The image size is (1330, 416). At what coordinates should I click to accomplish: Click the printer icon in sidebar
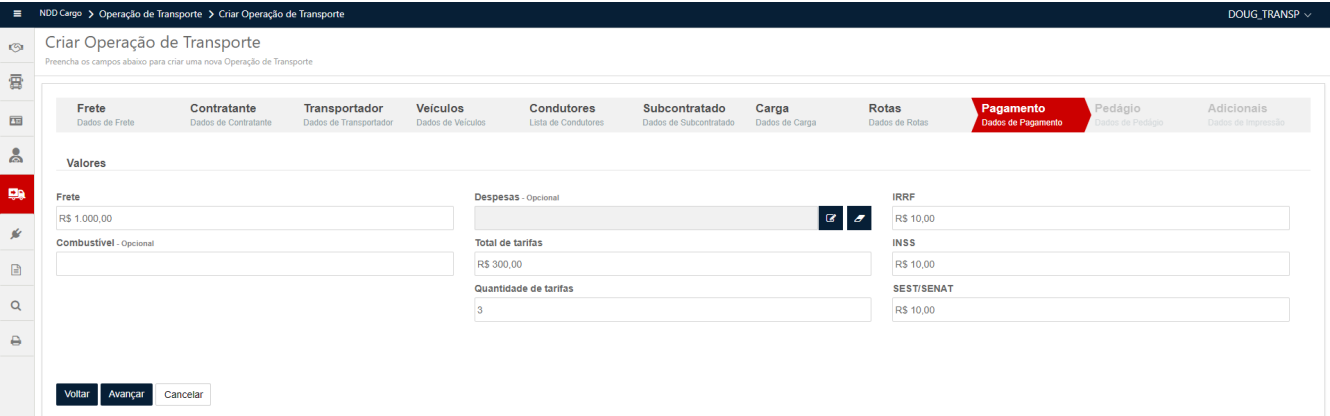tap(16, 340)
